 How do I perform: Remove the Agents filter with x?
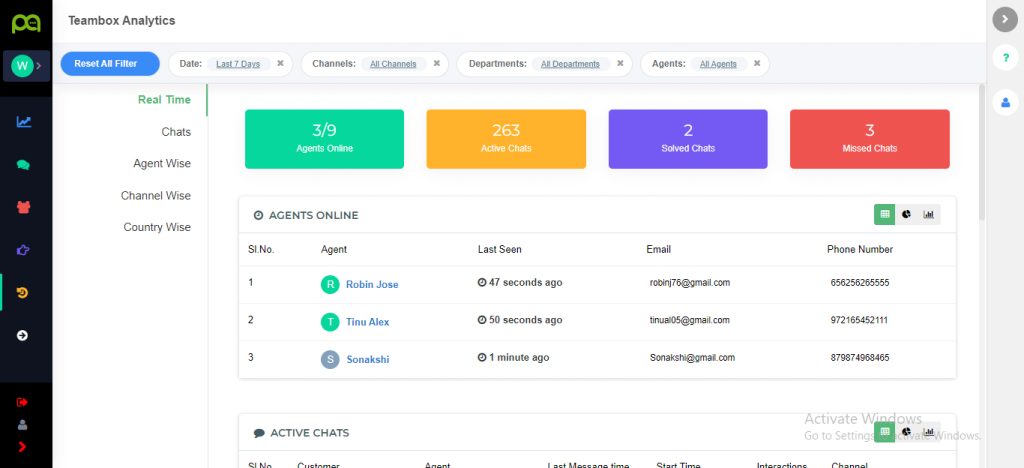point(757,63)
